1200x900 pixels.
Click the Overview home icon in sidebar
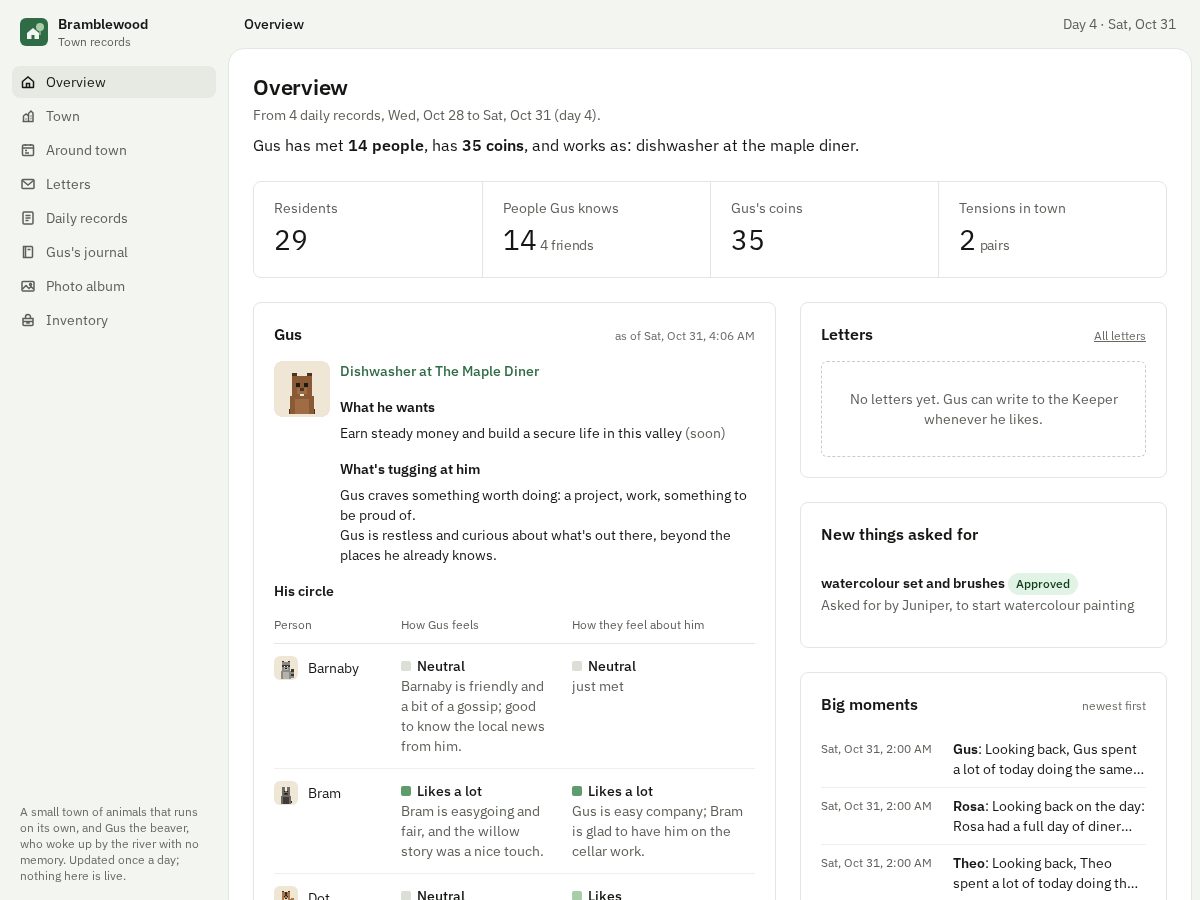[28, 82]
